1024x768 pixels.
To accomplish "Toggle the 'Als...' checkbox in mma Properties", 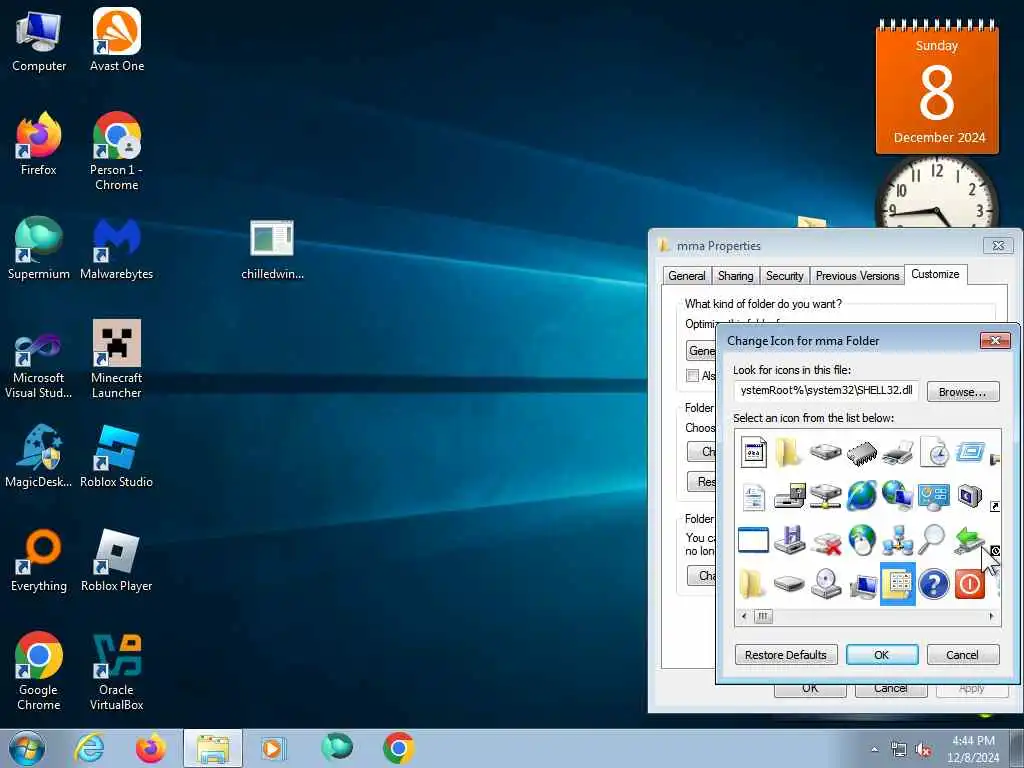I will pos(693,376).
